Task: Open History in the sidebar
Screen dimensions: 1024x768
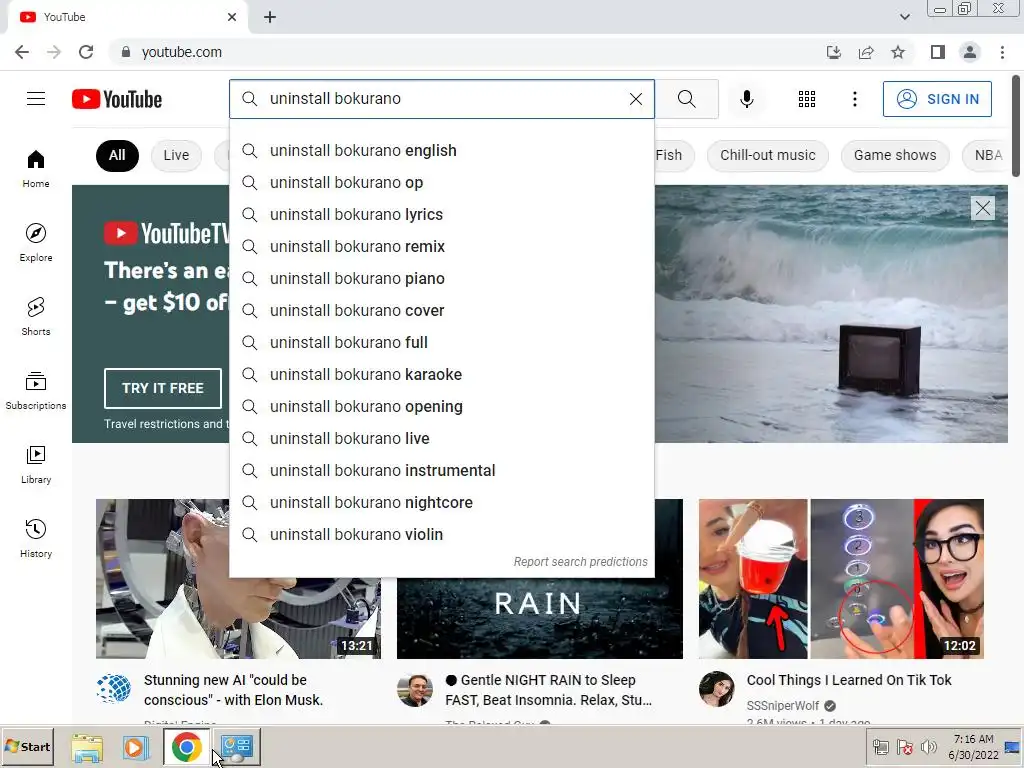Action: point(36,538)
